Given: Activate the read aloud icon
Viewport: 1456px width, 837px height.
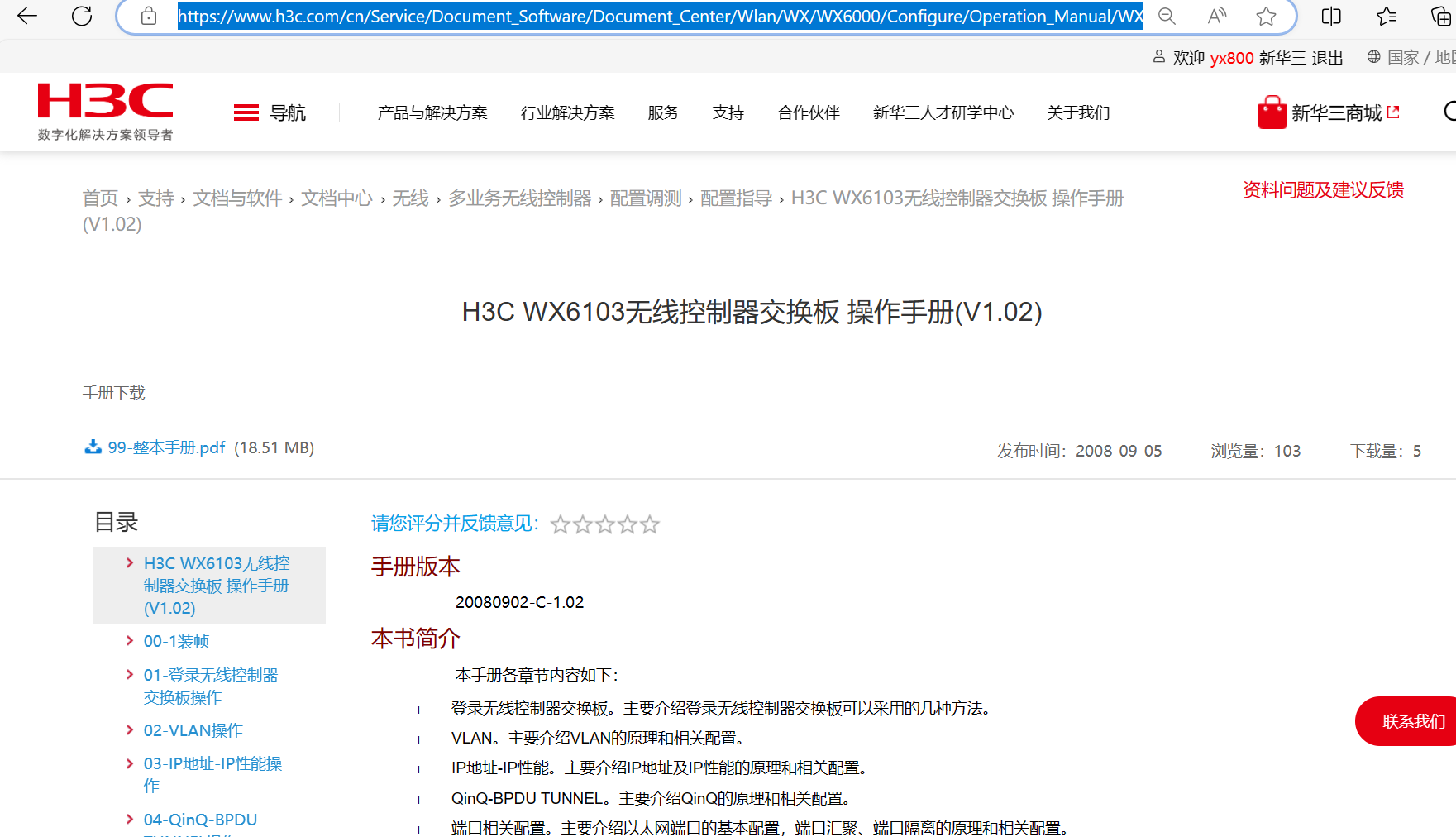Looking at the screenshot, I should click(1216, 16).
